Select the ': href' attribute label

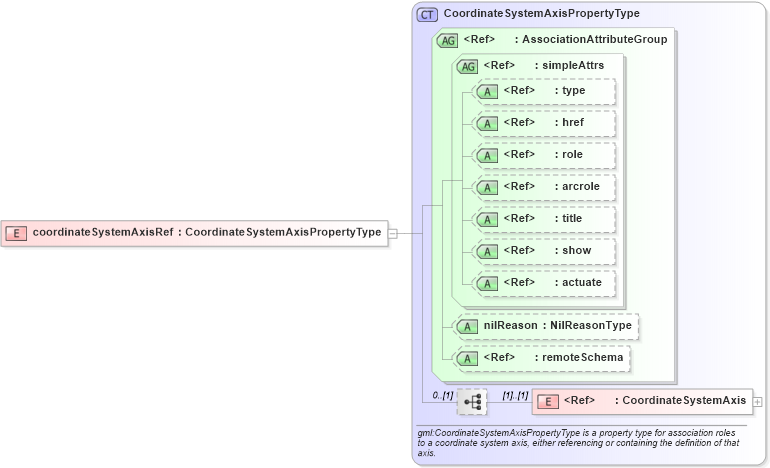[x=569, y=122]
